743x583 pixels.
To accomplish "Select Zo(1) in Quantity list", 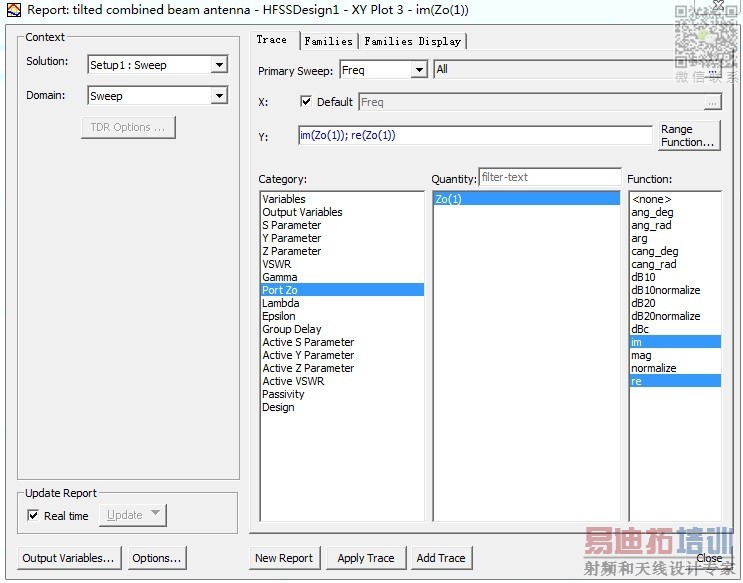I will tap(526, 199).
